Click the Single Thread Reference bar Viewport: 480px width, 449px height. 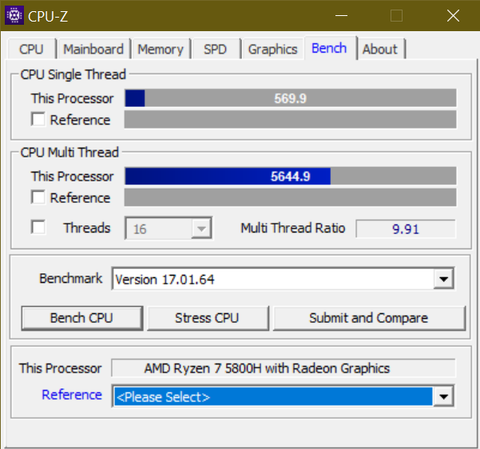[290, 119]
